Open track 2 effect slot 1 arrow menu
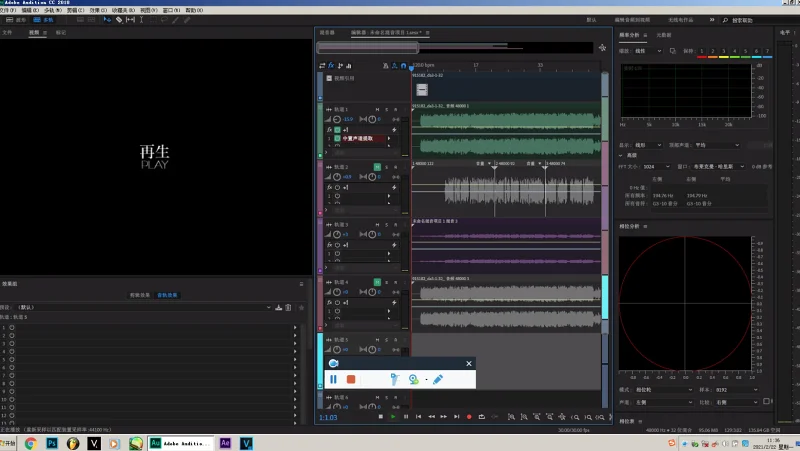Screen dimensions: 800x451 (x=389, y=196)
